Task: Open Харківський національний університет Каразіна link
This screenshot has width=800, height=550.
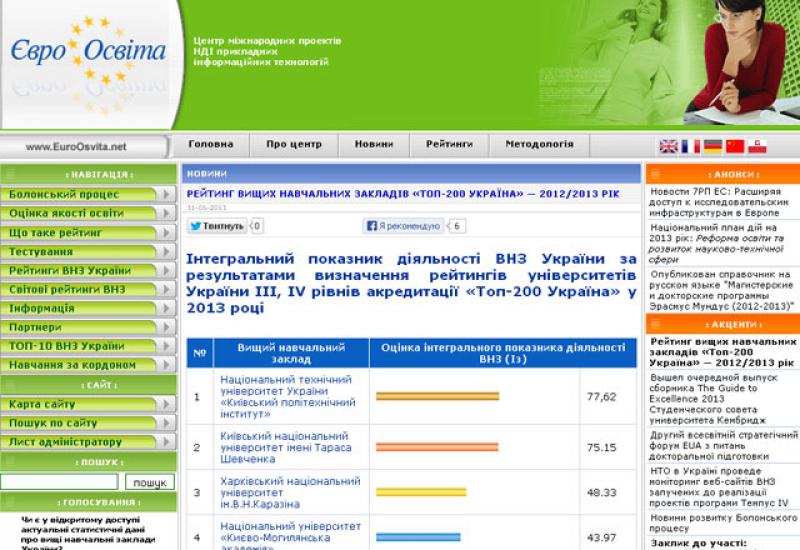Action: tap(290, 492)
